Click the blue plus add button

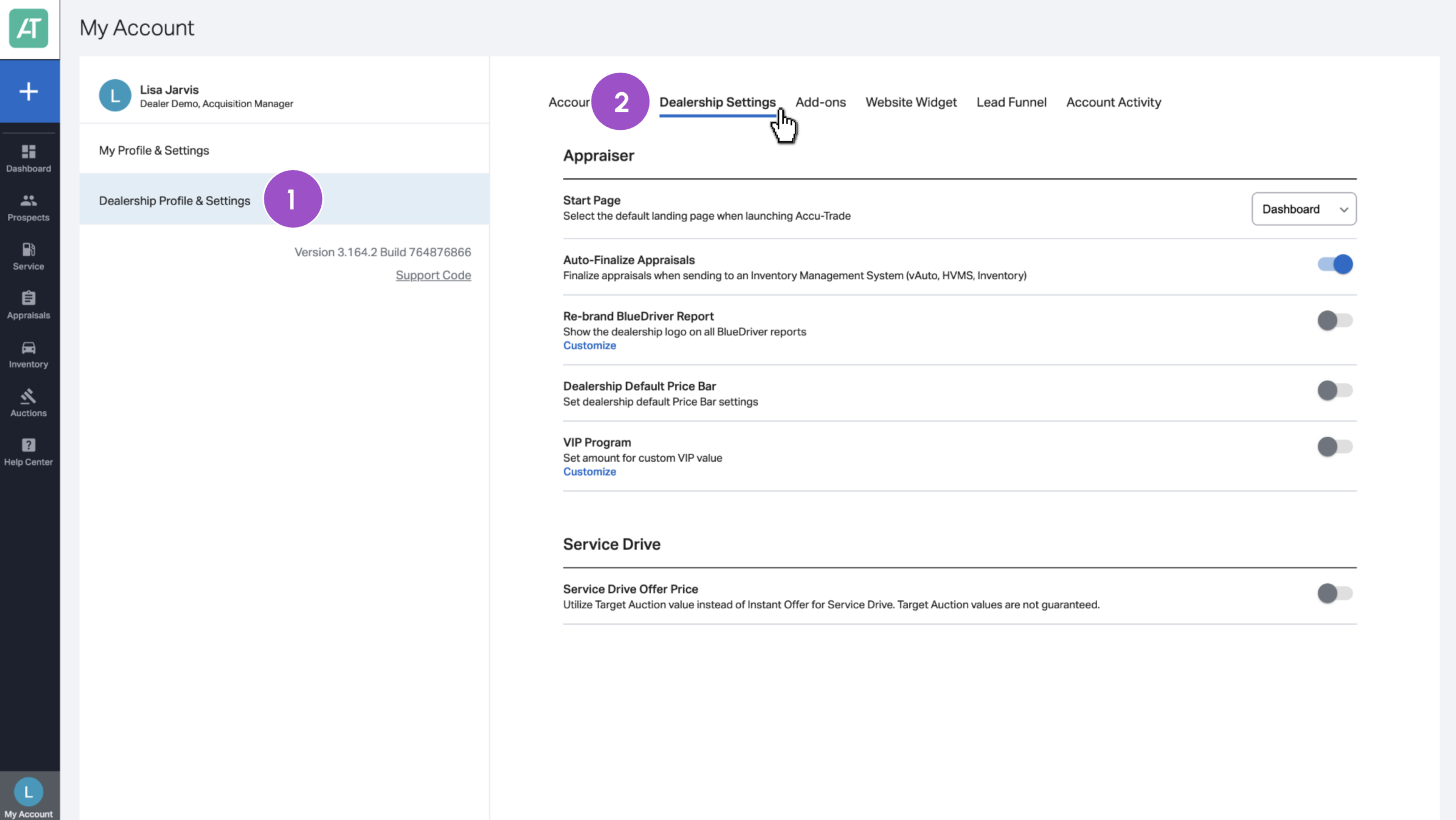point(29,92)
